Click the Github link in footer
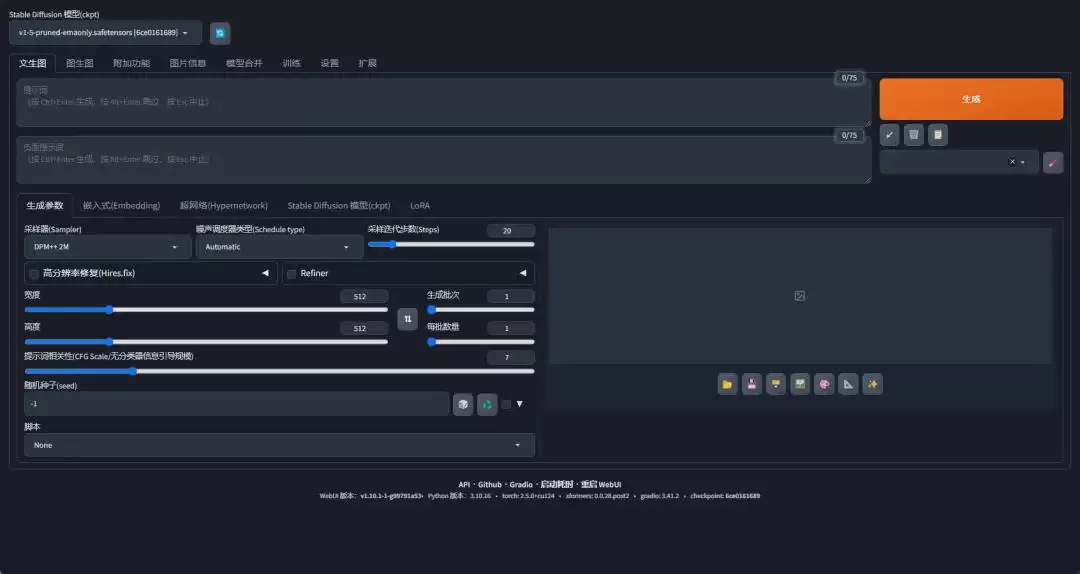The width and height of the screenshot is (1080, 574). click(x=489, y=484)
